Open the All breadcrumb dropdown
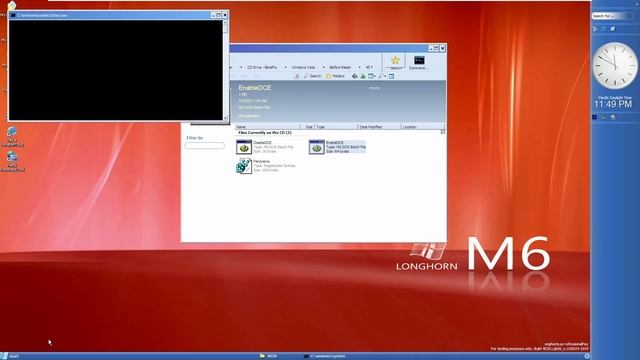This screenshot has width=640, height=360. click(372, 67)
